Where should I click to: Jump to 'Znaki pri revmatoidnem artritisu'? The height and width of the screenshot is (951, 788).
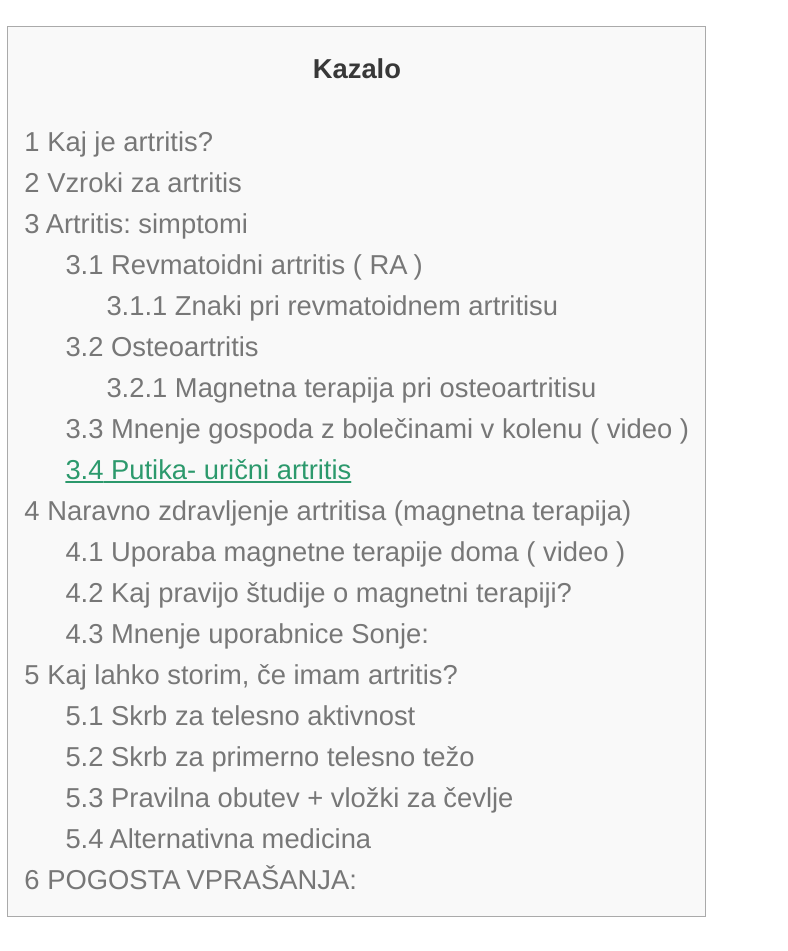(332, 306)
